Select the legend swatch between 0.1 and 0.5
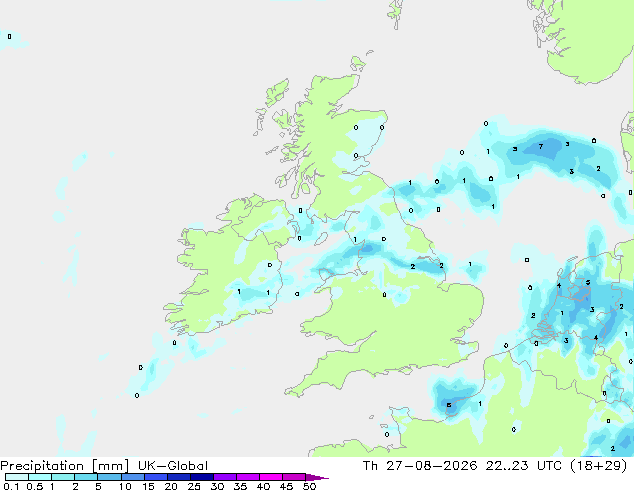This screenshot has width=634, height=490. click(17, 477)
